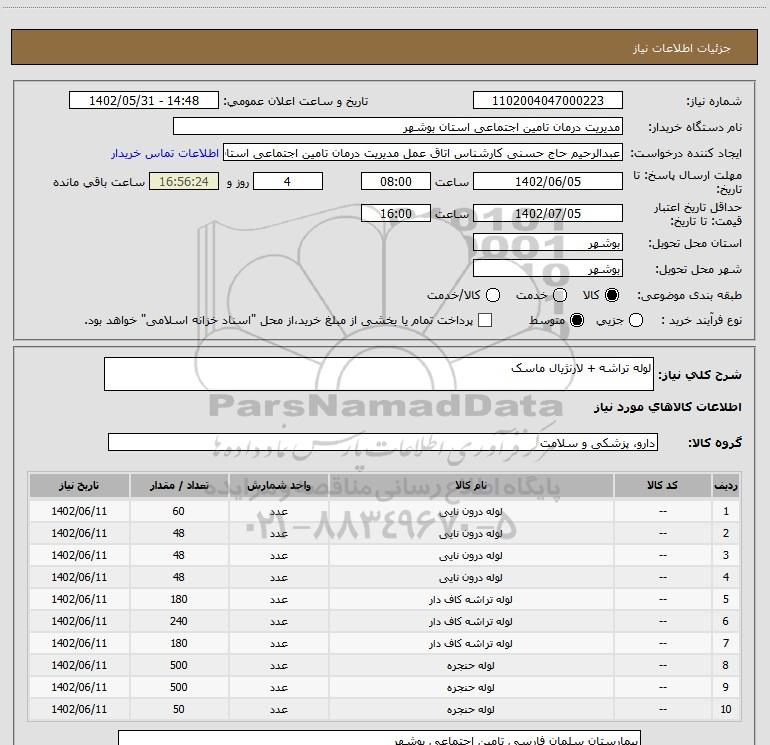770x745 pixels.
Task: Select the کالا/خدمت radio button
Action: point(493,295)
